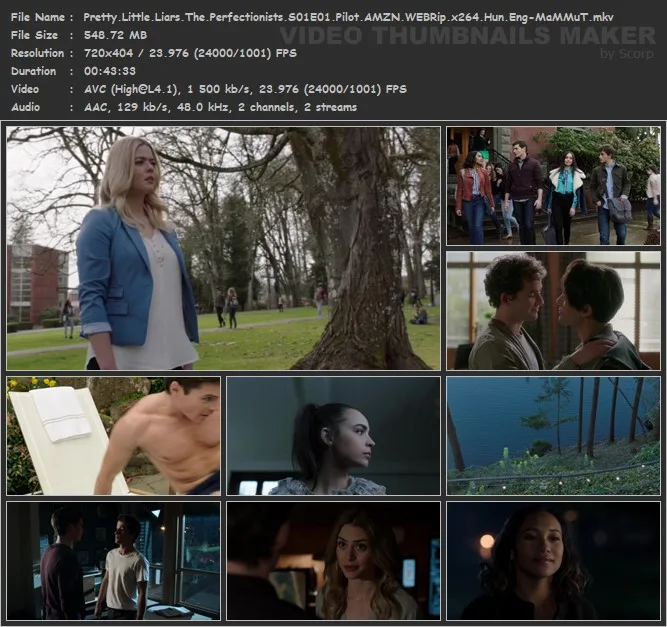667x627 pixels.
Task: Open the thumbnail of the ponytail girl in profile
Action: tap(334, 436)
